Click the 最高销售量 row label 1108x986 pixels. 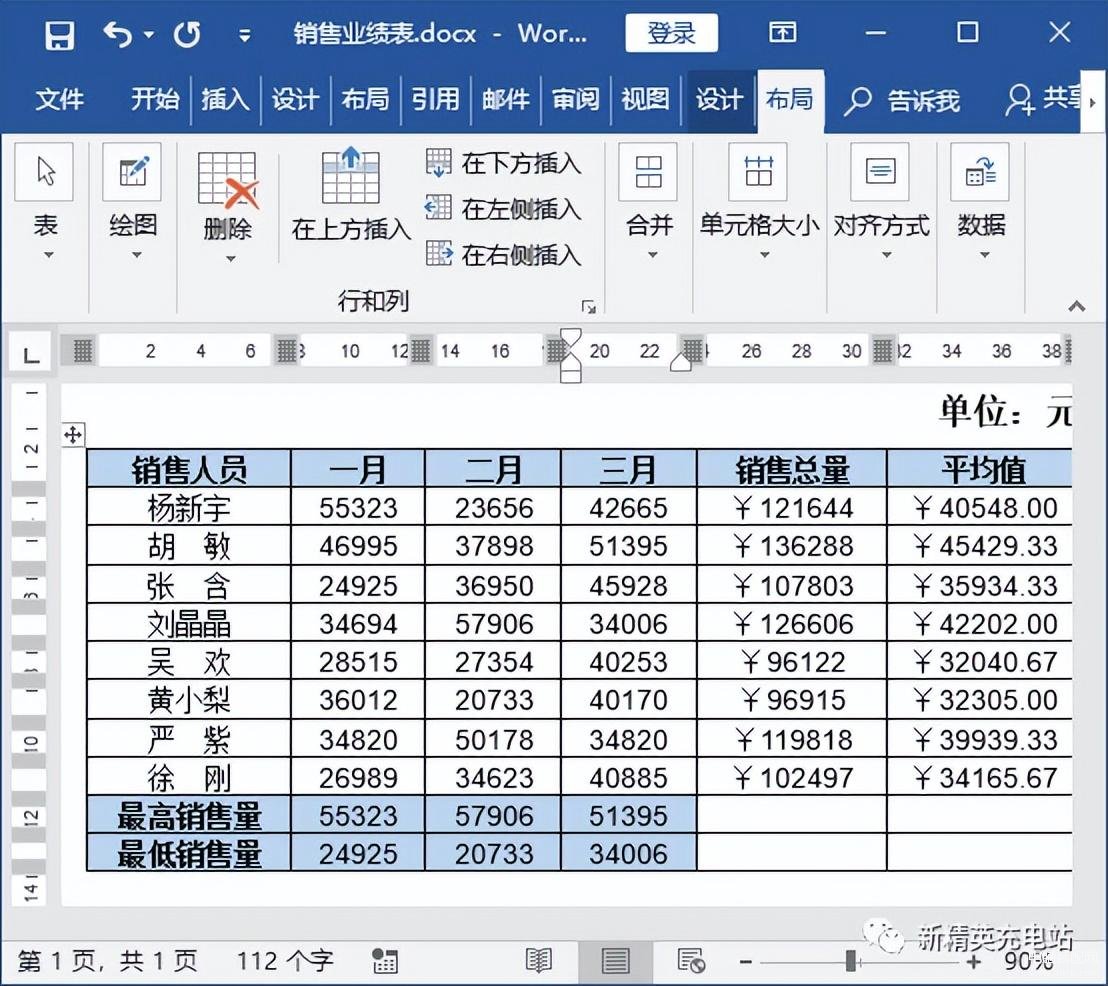[x=189, y=815]
